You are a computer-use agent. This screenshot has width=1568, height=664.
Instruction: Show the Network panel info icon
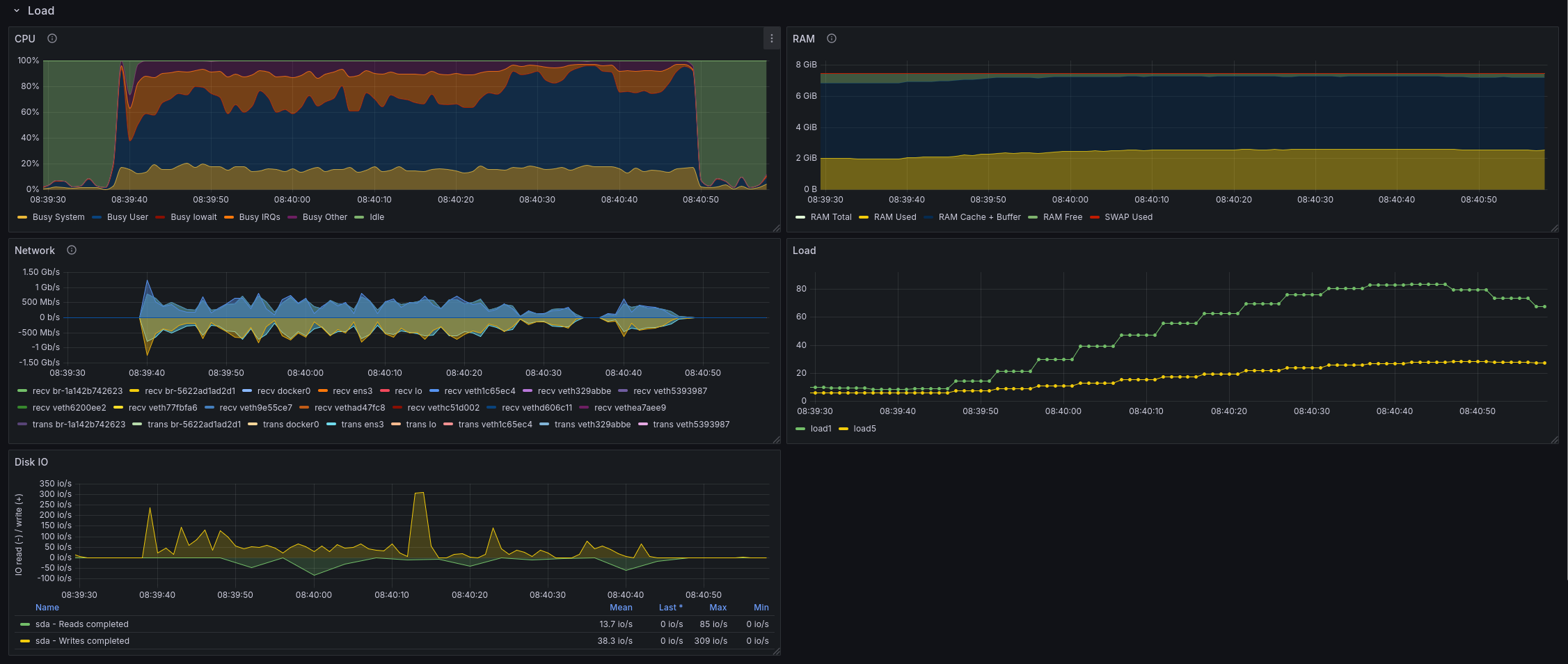coord(72,251)
